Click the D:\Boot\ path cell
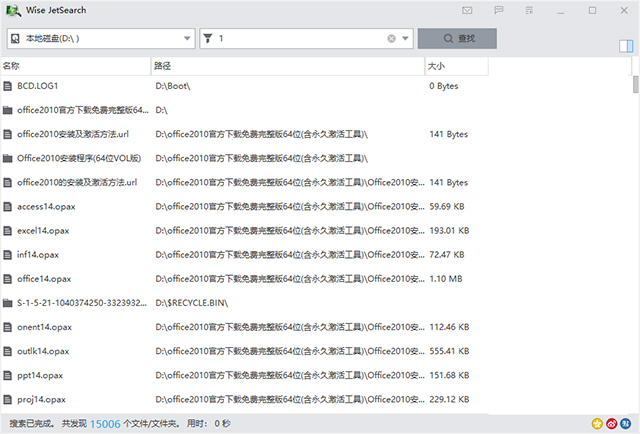Viewport: 640px width, 434px height. pyautogui.click(x=173, y=86)
